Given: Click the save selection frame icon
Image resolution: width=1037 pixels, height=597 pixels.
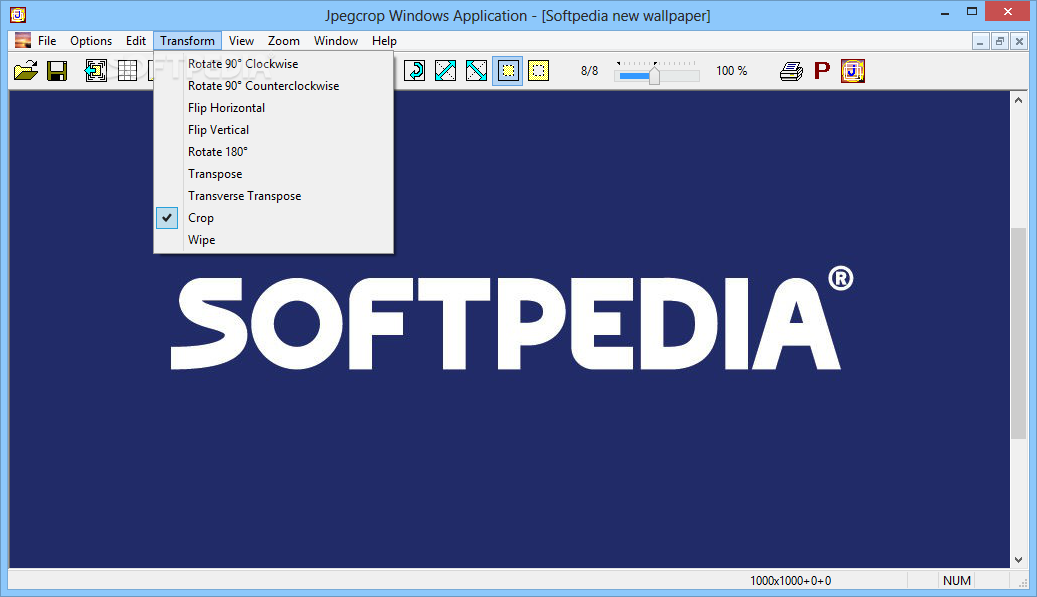Looking at the screenshot, I should tap(96, 71).
